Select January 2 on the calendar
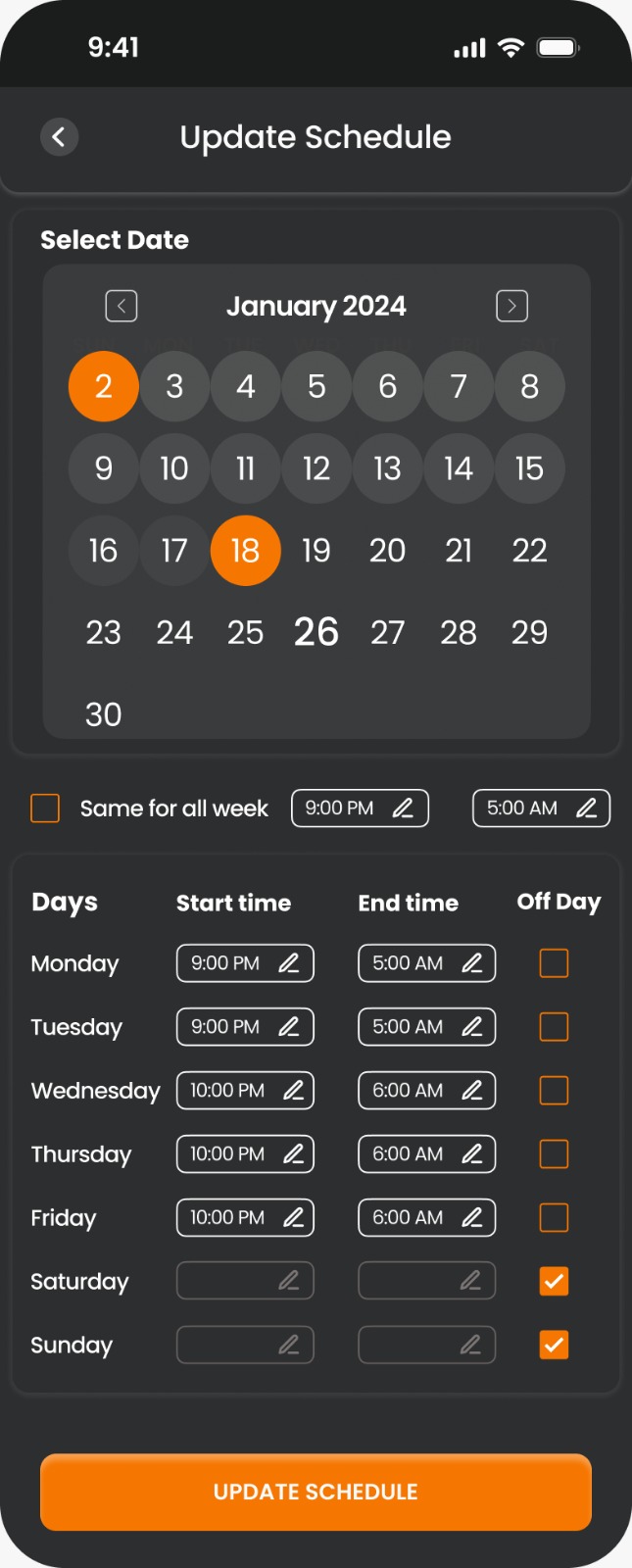The height and width of the screenshot is (1568, 632). (103, 386)
